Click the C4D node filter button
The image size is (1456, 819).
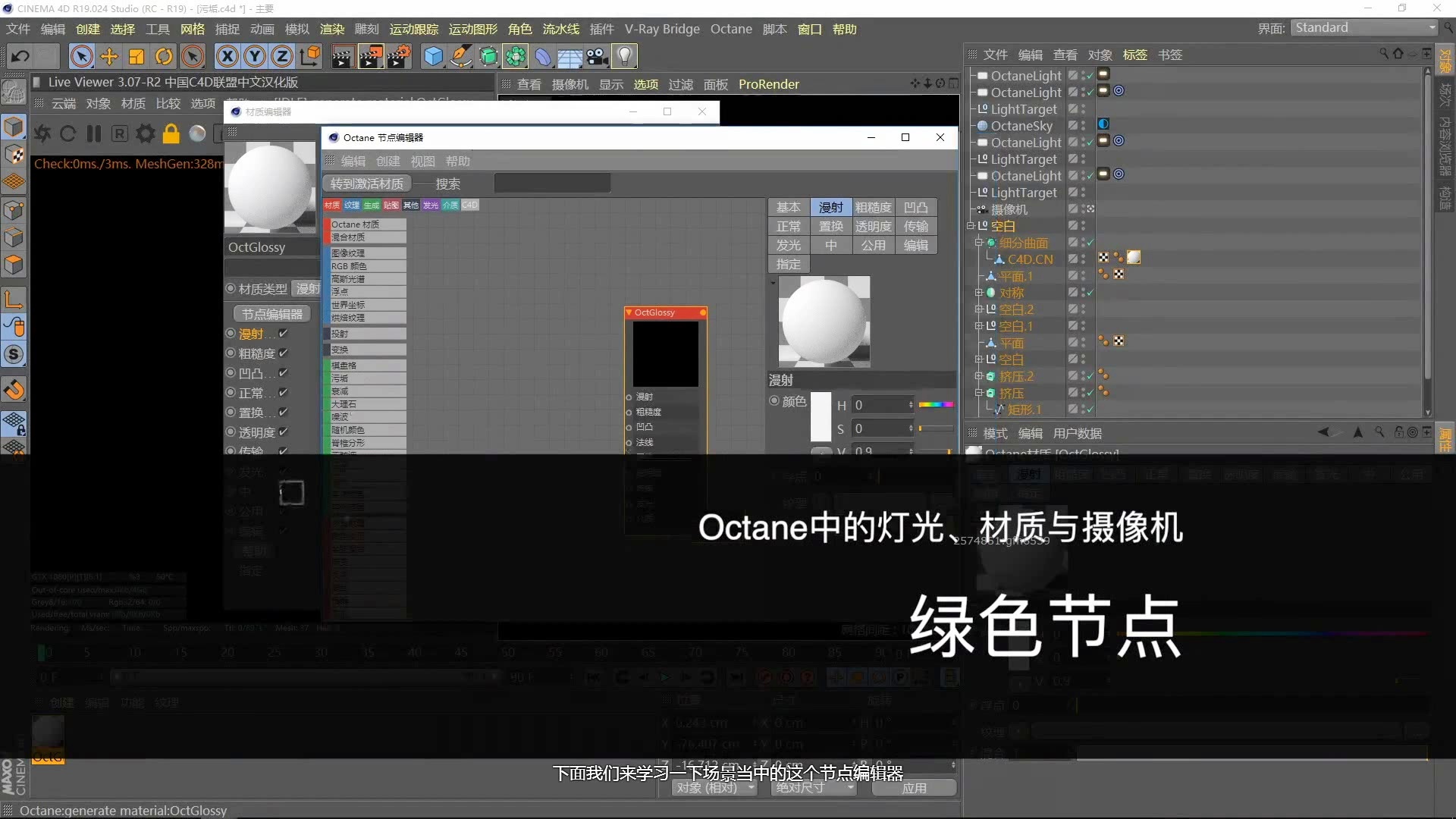pos(470,206)
